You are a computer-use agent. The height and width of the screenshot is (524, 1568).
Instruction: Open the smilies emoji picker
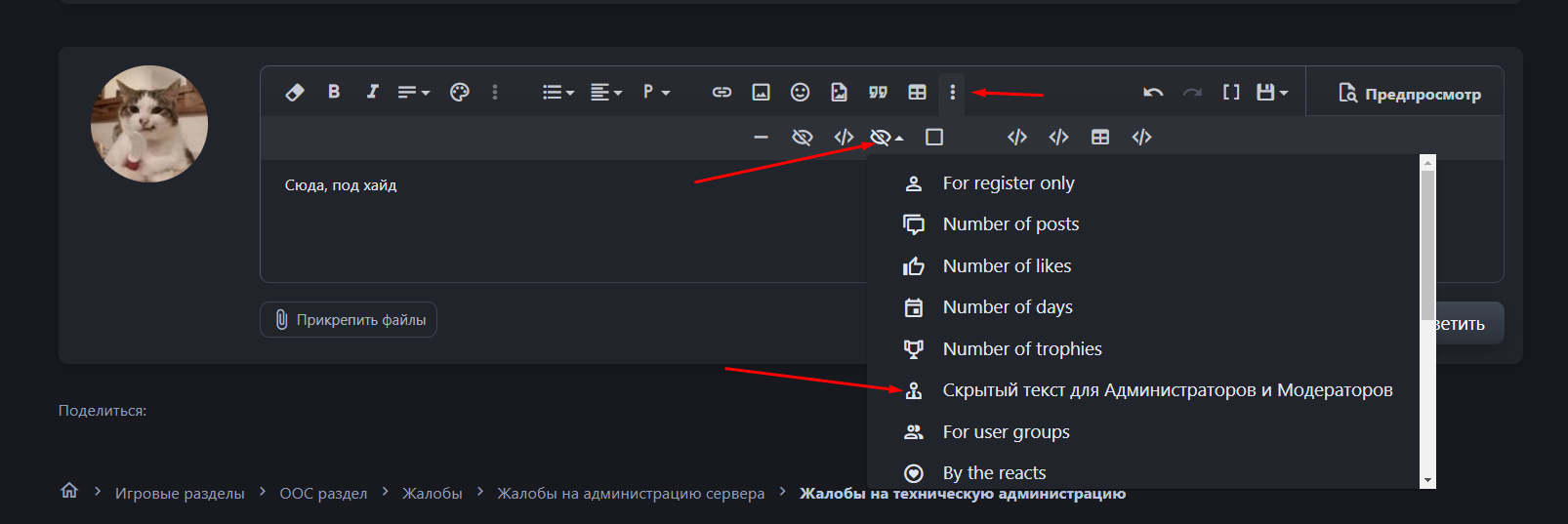pyautogui.click(x=800, y=92)
